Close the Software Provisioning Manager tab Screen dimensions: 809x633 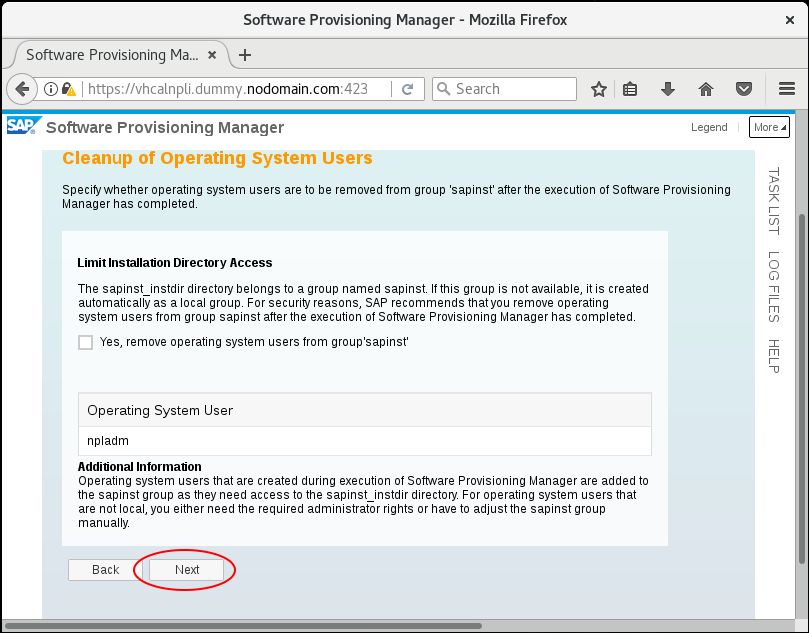(212, 55)
